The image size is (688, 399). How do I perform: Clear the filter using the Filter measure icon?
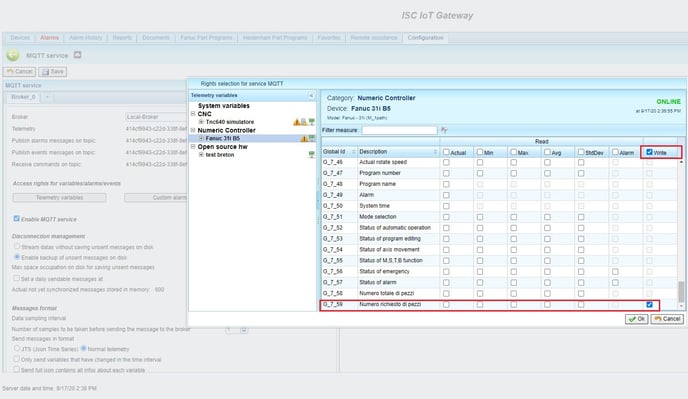(x=444, y=130)
